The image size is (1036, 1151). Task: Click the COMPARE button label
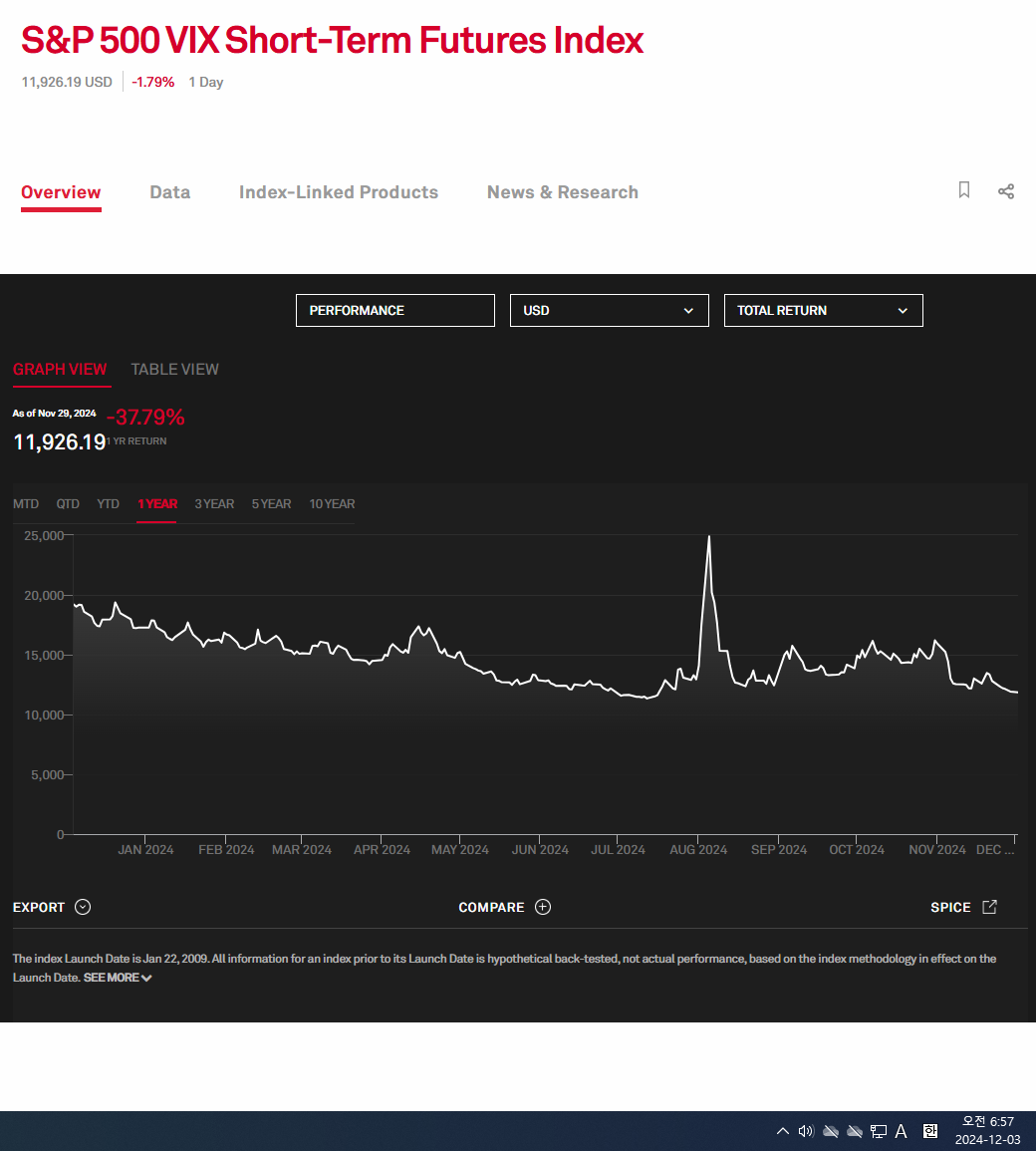(x=491, y=907)
